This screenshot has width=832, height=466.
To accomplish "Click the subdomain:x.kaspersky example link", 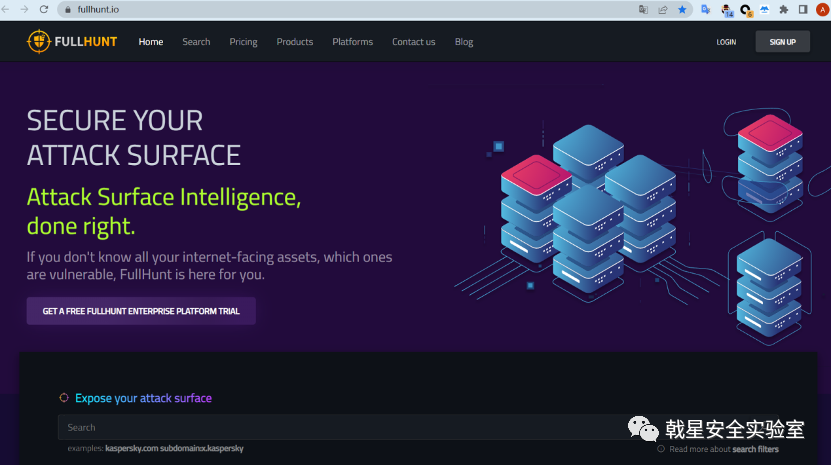I will click(x=202, y=448).
